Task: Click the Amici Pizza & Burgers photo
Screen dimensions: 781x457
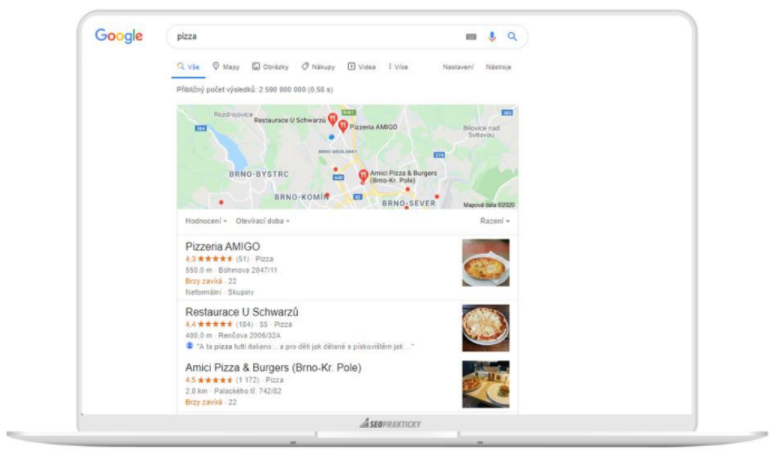Action: (486, 384)
